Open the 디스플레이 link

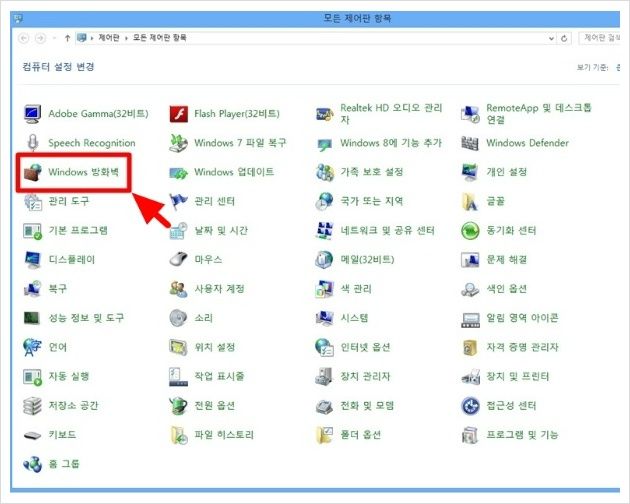pyautogui.click(x=72, y=260)
